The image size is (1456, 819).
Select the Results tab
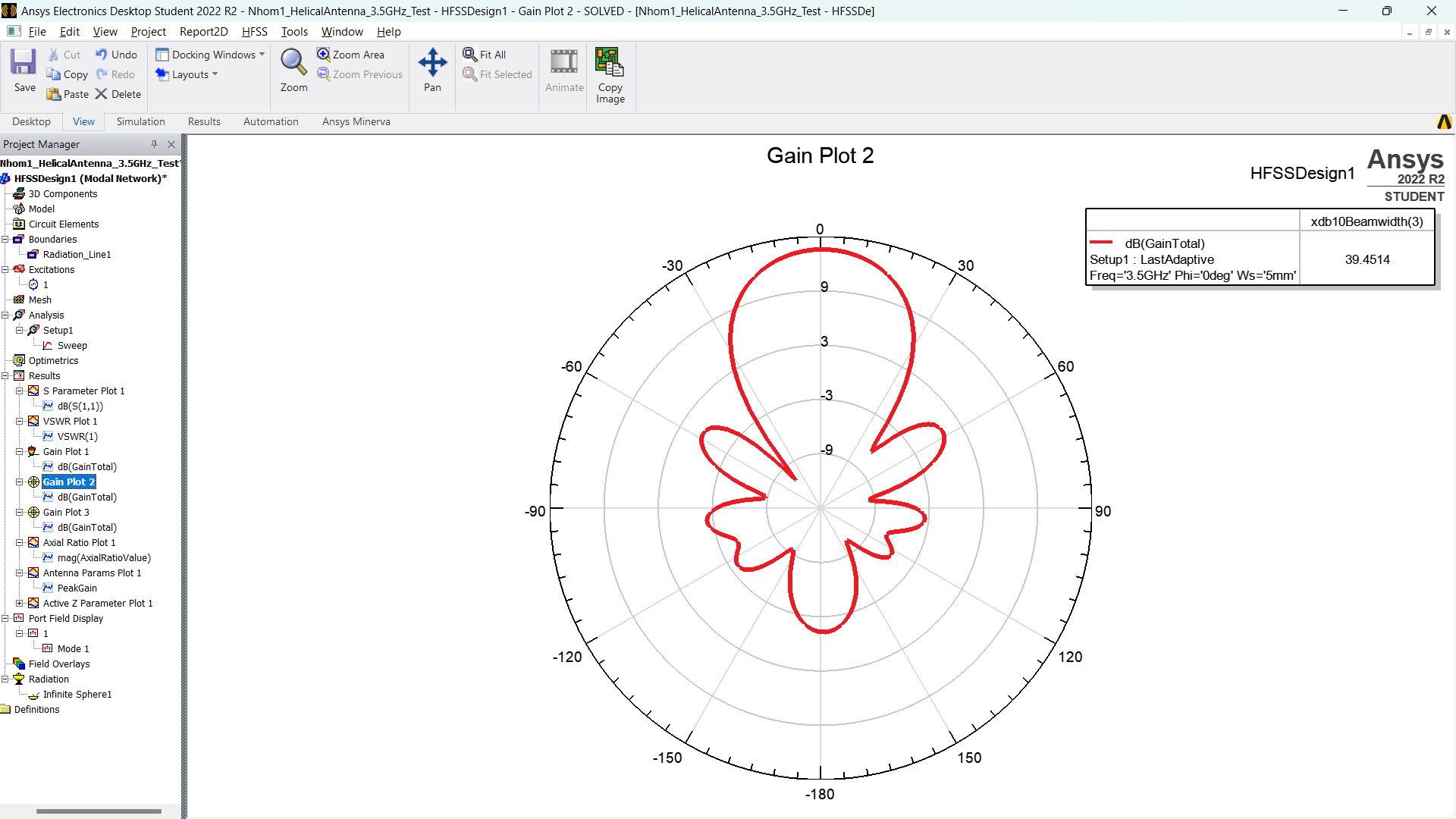coord(203,121)
